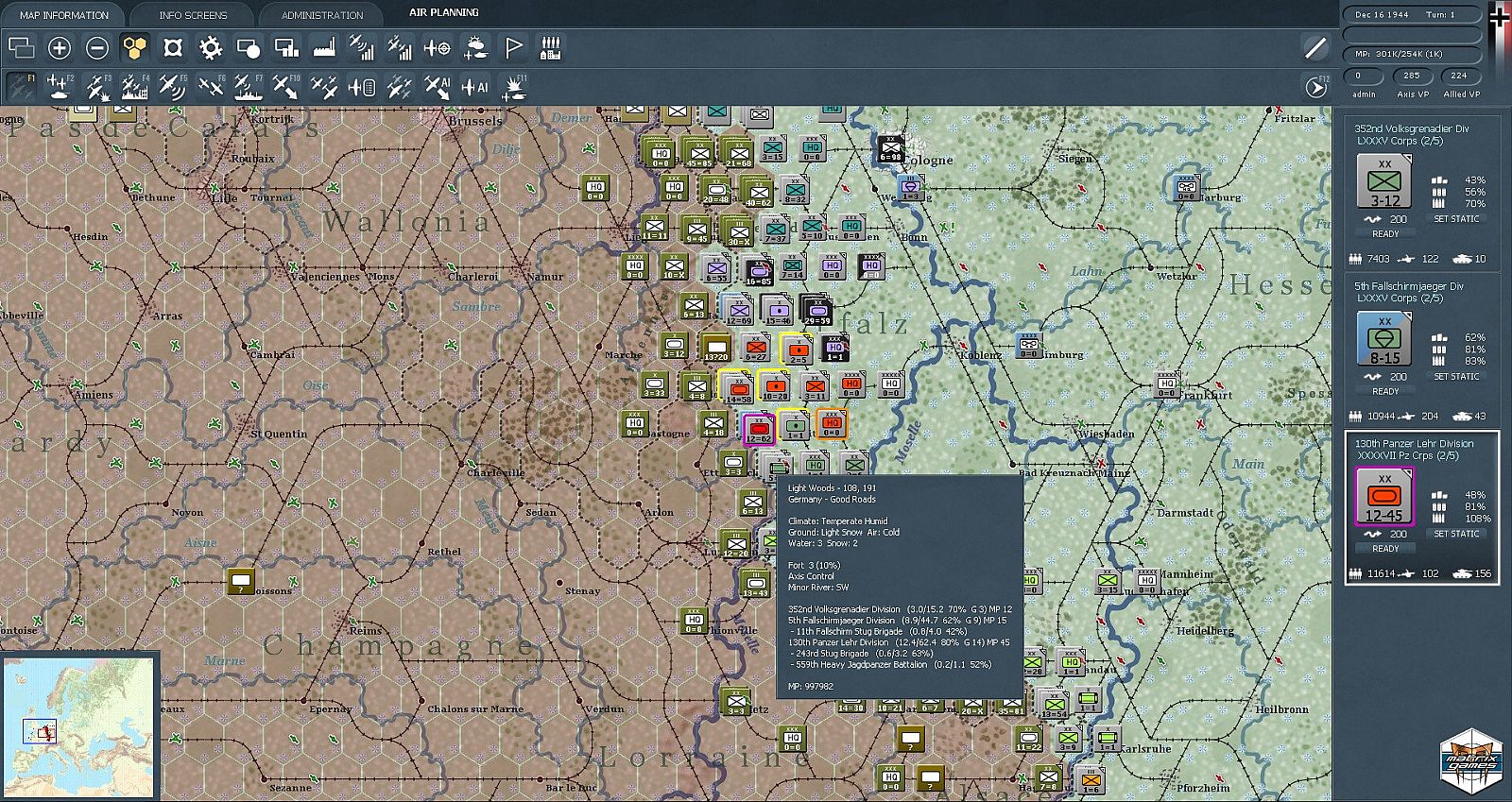
Task: Switch to the Administration tab
Action: pos(321,15)
